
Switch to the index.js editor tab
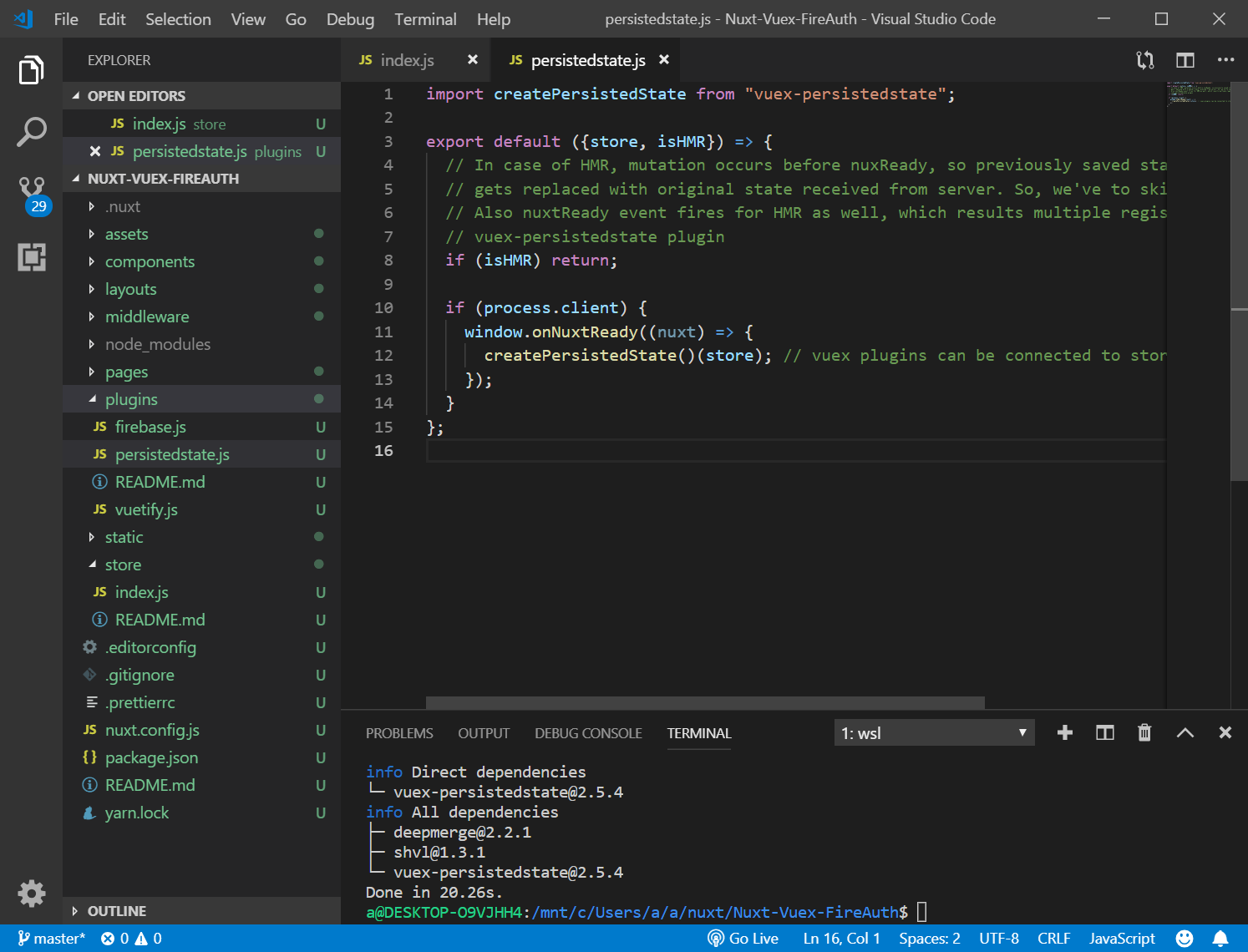click(407, 60)
